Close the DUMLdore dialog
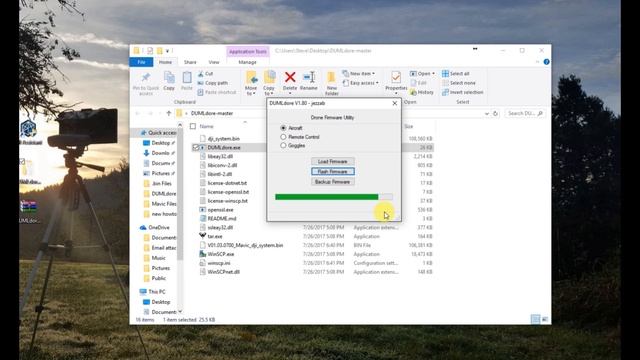The width and height of the screenshot is (640, 360). (x=395, y=104)
